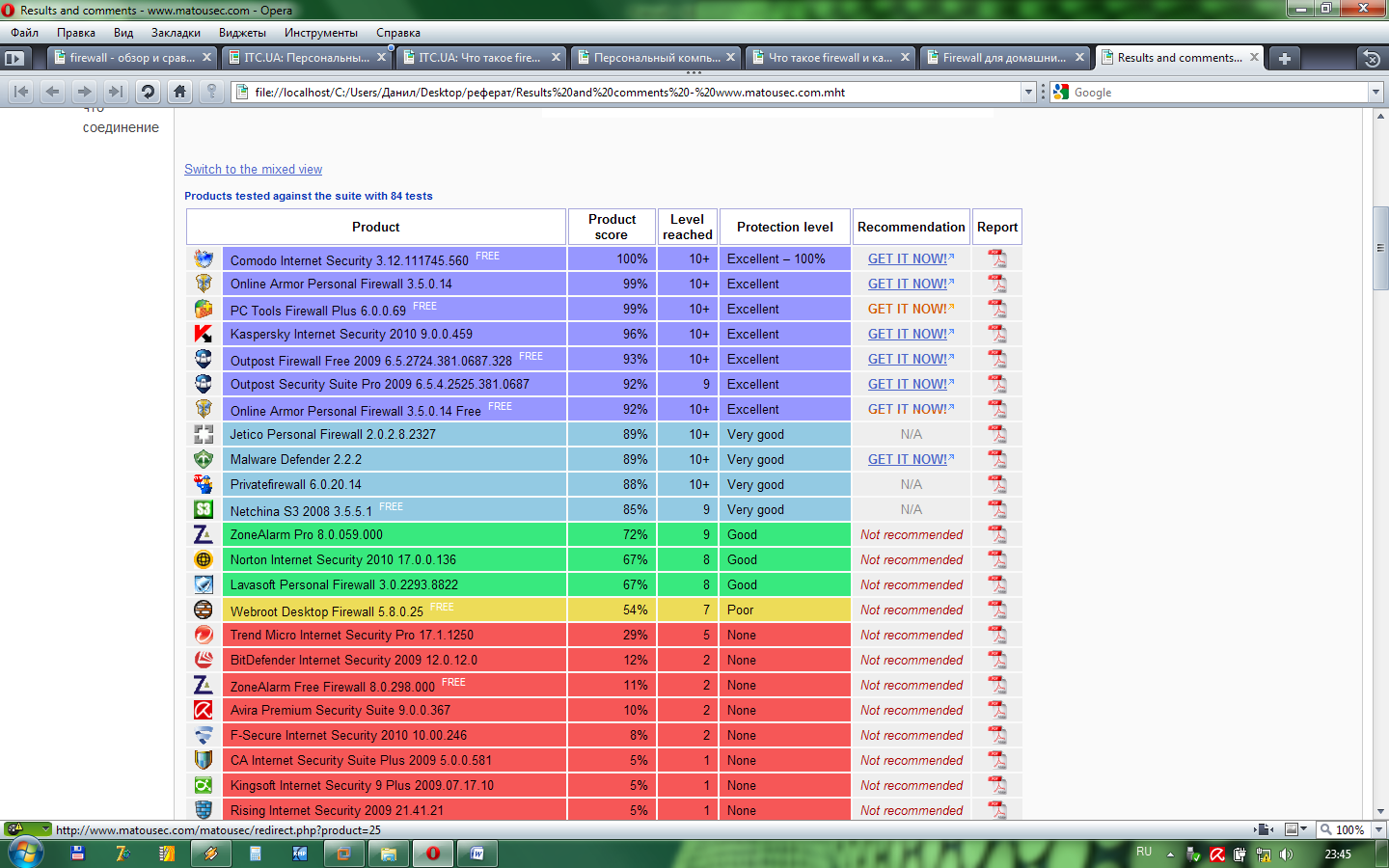Click 'Trend Micro Internet Security Pro 17.1.1250' name
Image resolution: width=1389 pixels, height=868 pixels.
tap(352, 635)
